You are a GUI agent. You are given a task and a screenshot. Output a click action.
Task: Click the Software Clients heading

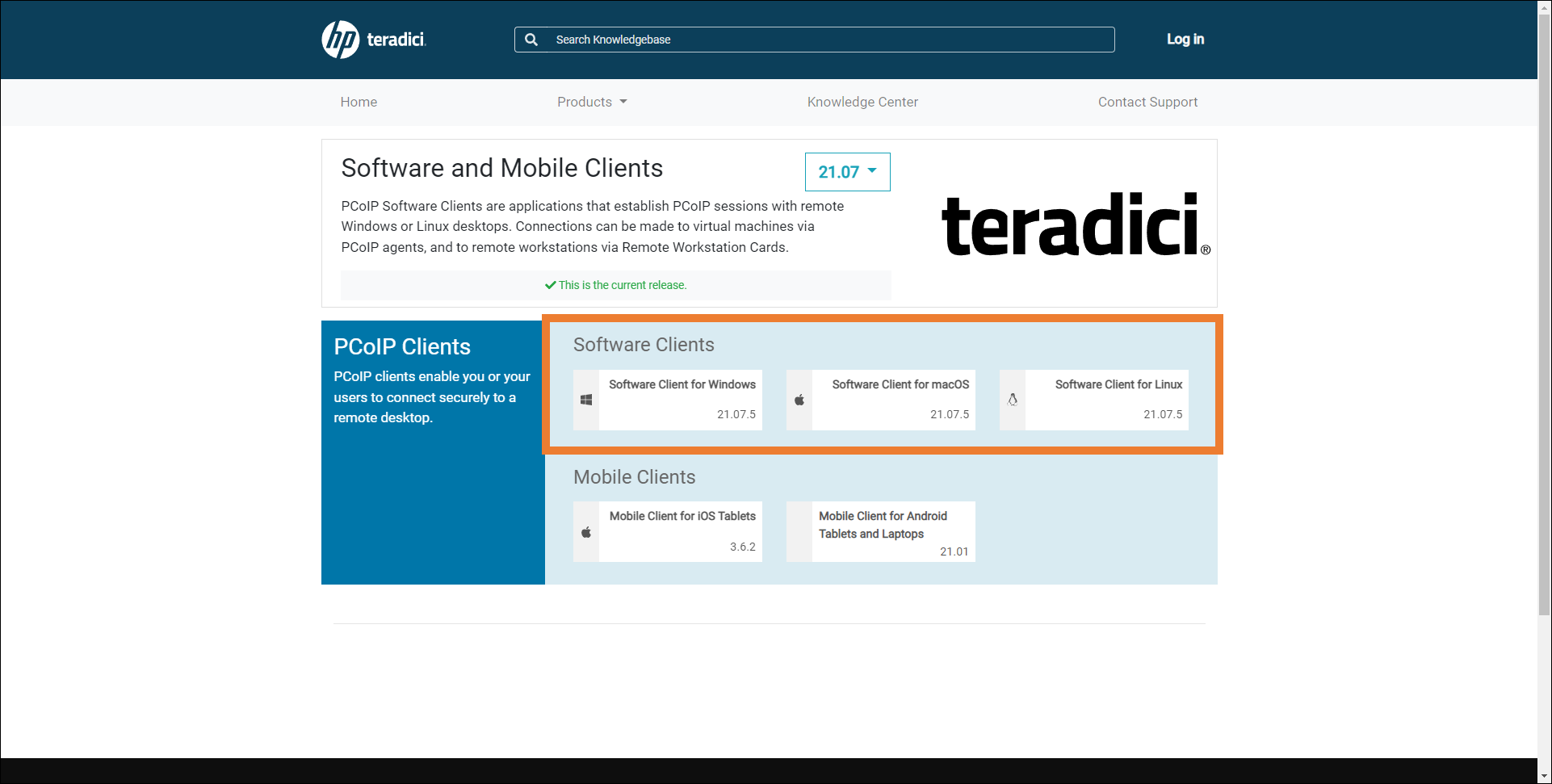tap(644, 345)
